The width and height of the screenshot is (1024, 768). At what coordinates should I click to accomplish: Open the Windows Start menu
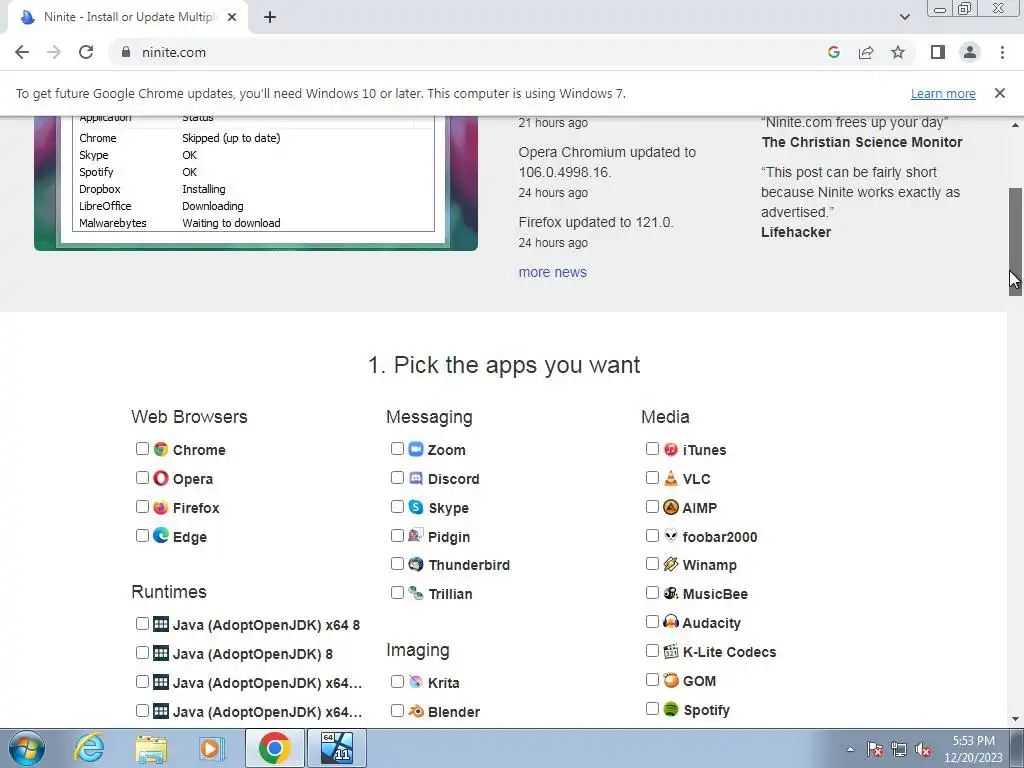27,748
